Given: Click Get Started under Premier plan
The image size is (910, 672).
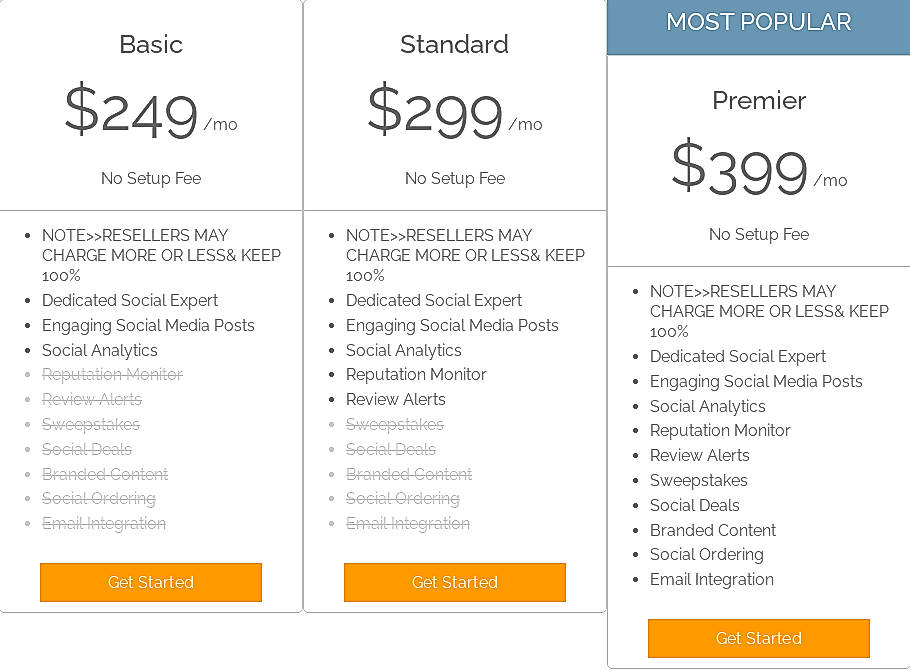Looking at the screenshot, I should [x=758, y=638].
